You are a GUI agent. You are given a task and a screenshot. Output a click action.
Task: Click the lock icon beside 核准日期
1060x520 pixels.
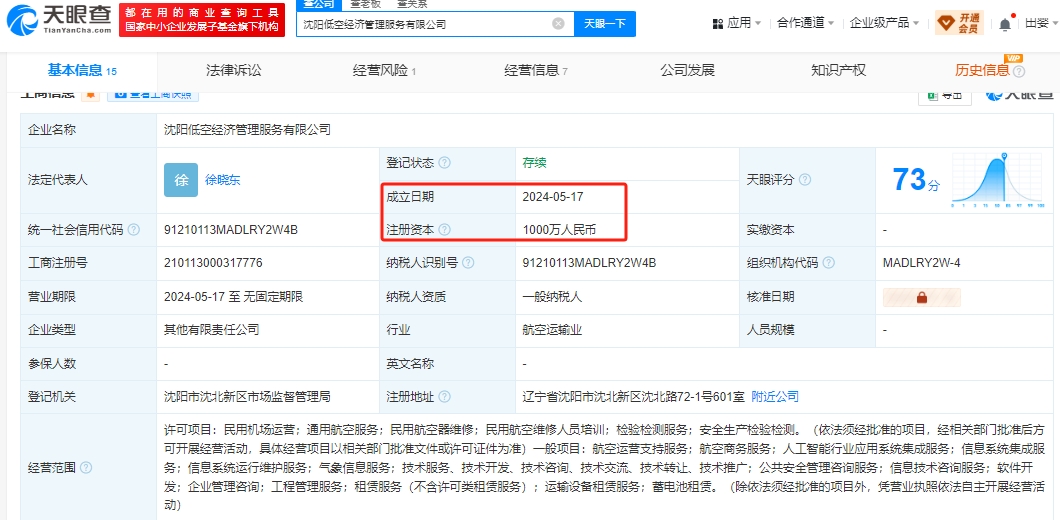[921, 298]
